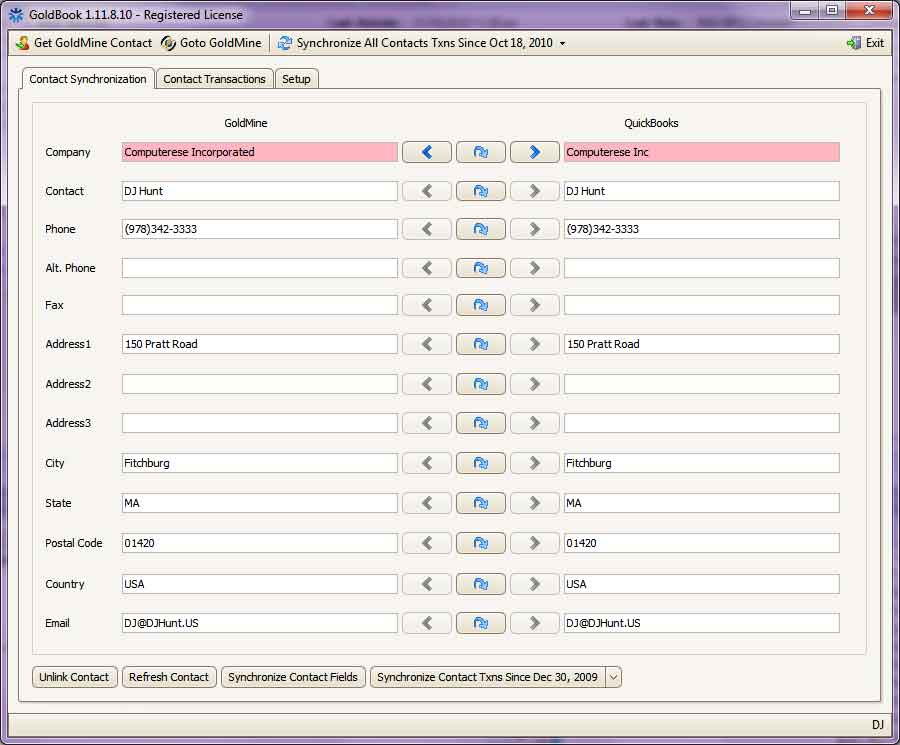The image size is (900, 745).
Task: Click the QuickBooks Company field
Action: 701,152
